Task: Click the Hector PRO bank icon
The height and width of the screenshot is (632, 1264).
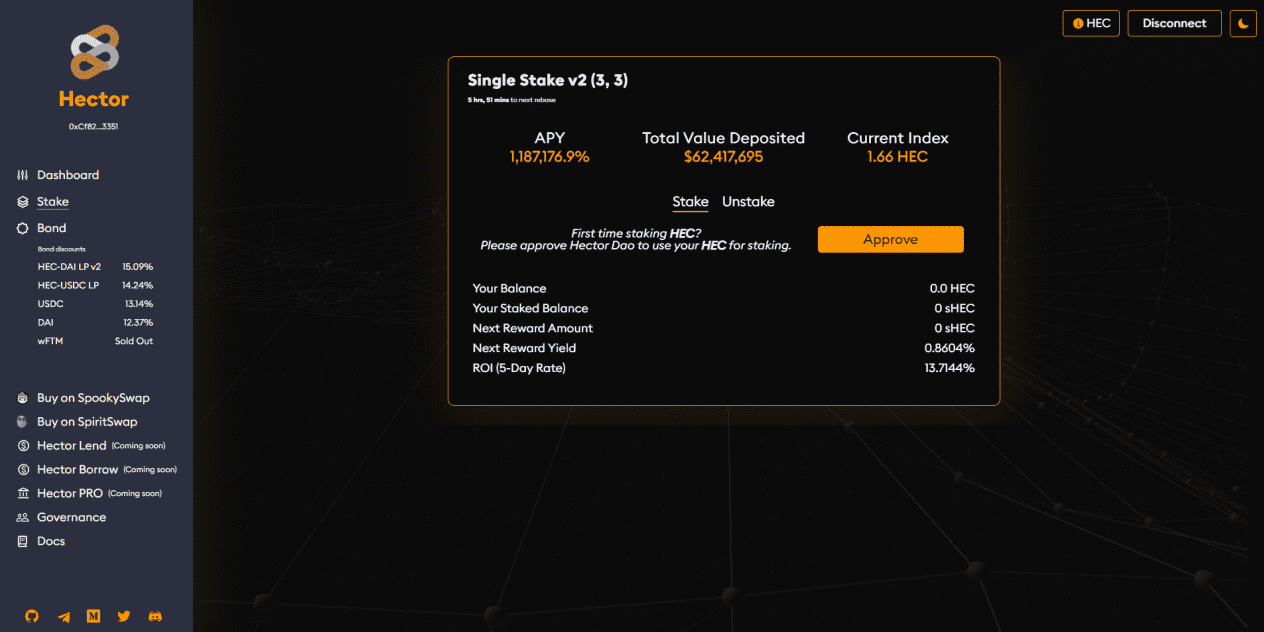Action: pyautogui.click(x=23, y=494)
